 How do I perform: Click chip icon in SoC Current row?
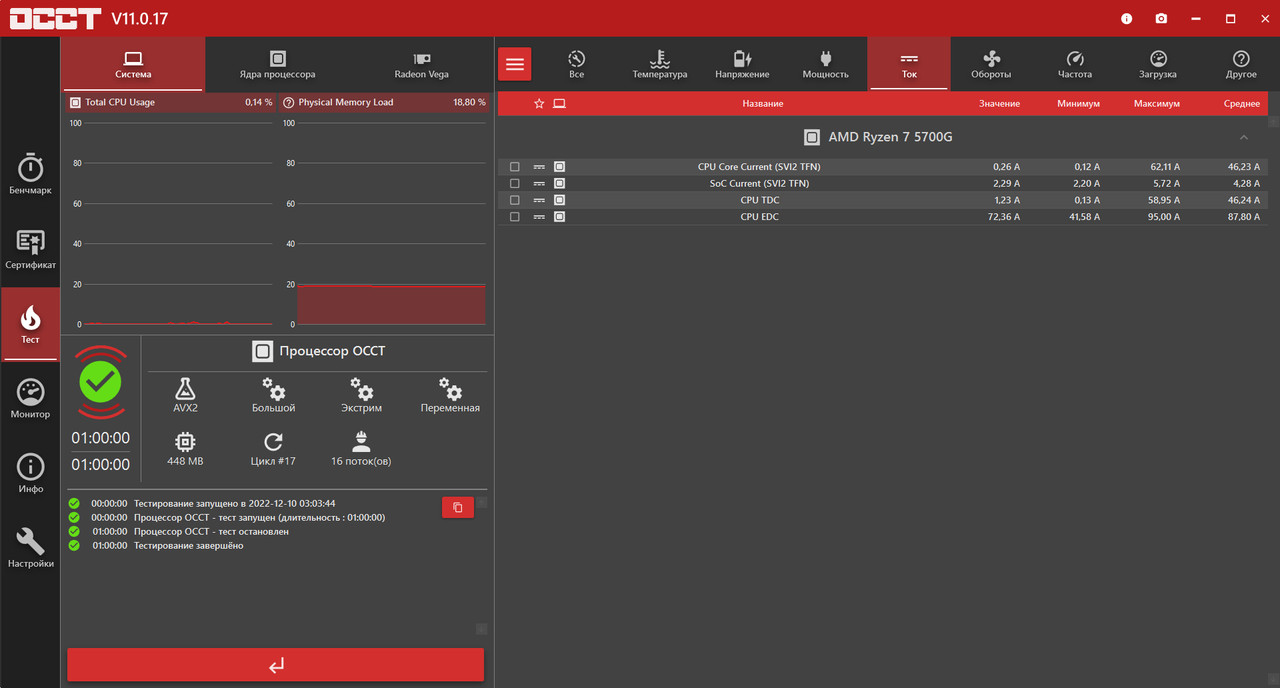559,184
